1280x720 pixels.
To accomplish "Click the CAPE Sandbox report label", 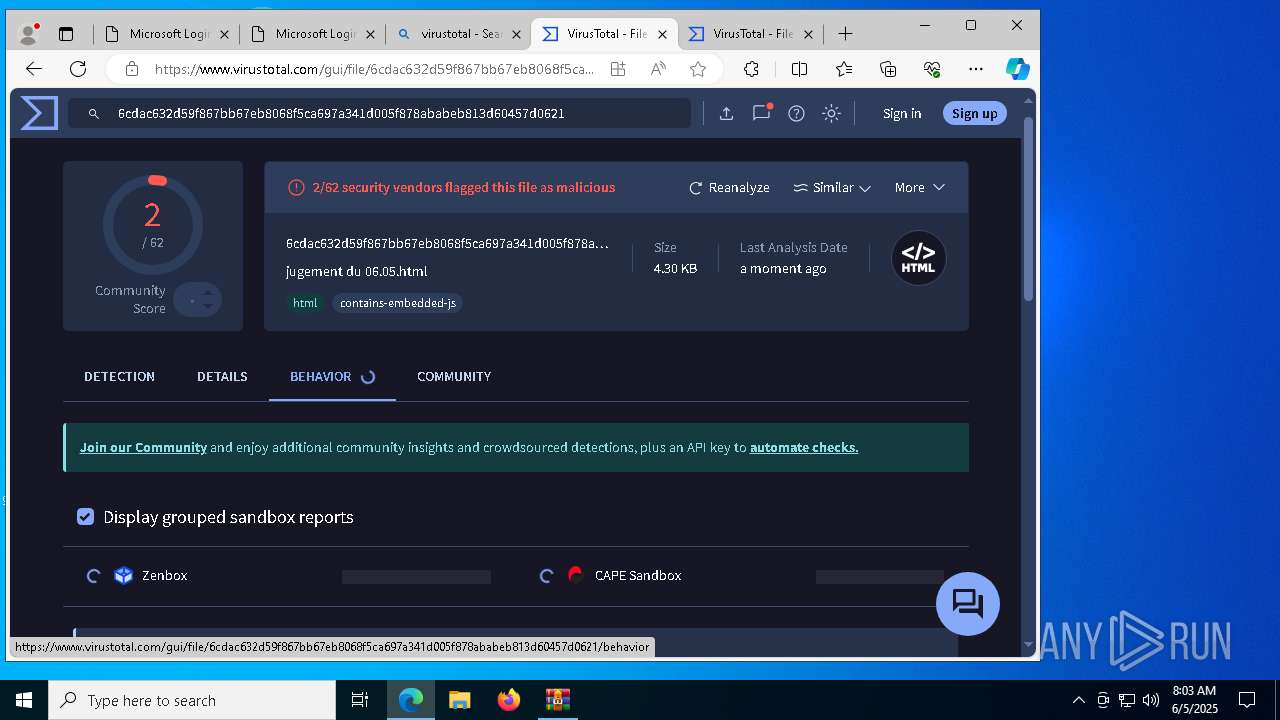I will pos(638,576).
